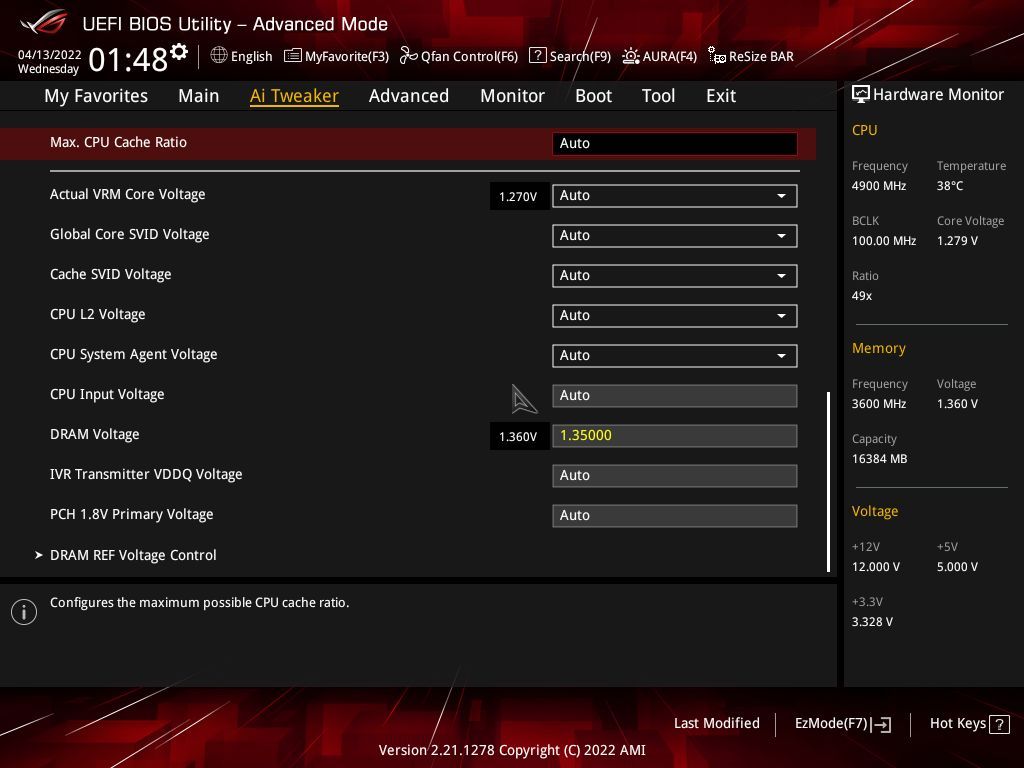Viewport: 1024px width, 768px height.
Task: Click the Version 2.21.1278 copyright text
Action: [512, 750]
